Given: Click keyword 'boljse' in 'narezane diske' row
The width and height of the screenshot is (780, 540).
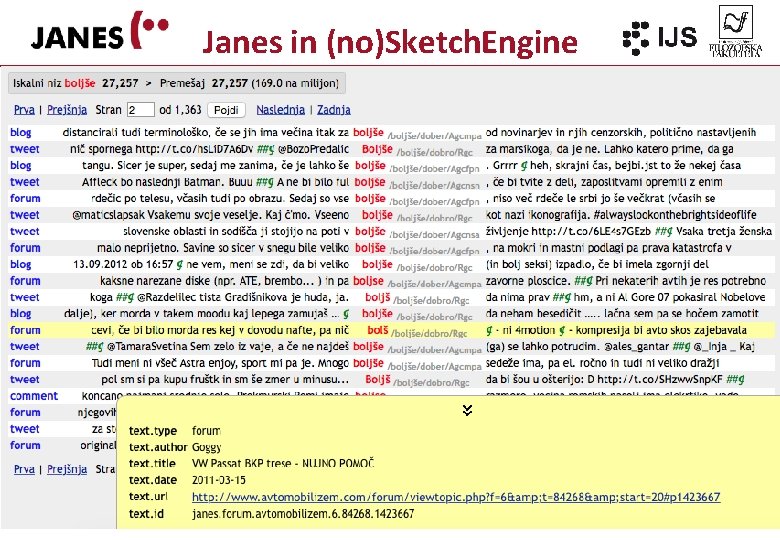Looking at the screenshot, I should pos(369,281).
